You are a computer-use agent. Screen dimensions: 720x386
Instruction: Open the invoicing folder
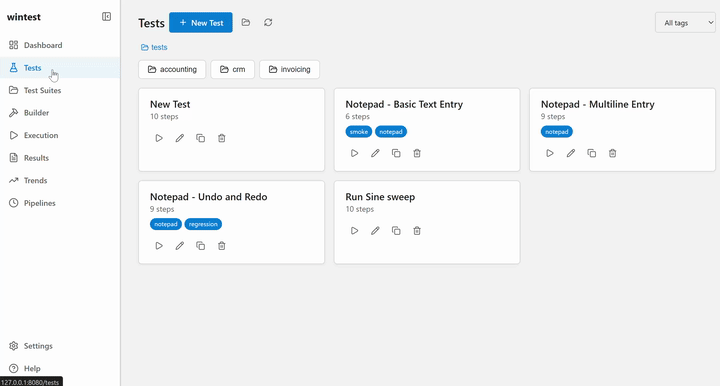[289, 69]
